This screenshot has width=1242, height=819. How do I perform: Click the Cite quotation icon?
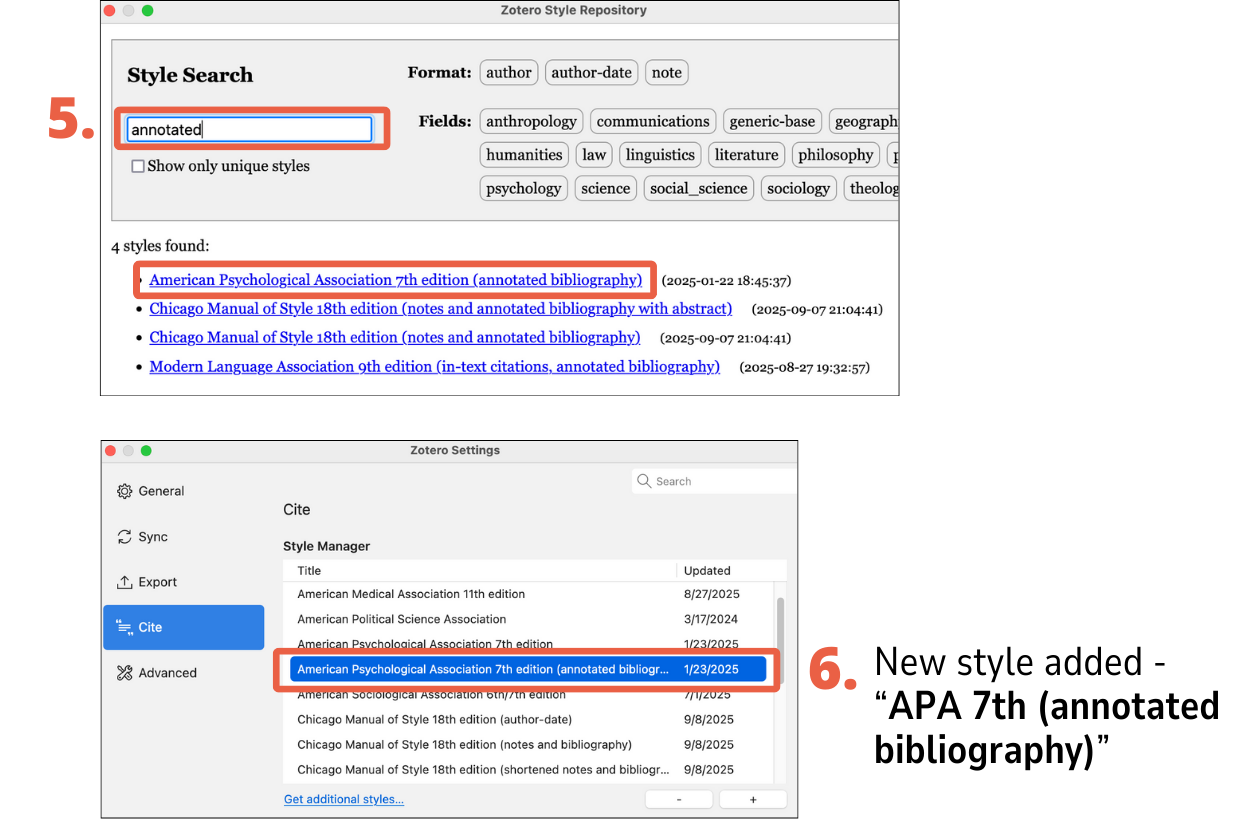point(125,627)
